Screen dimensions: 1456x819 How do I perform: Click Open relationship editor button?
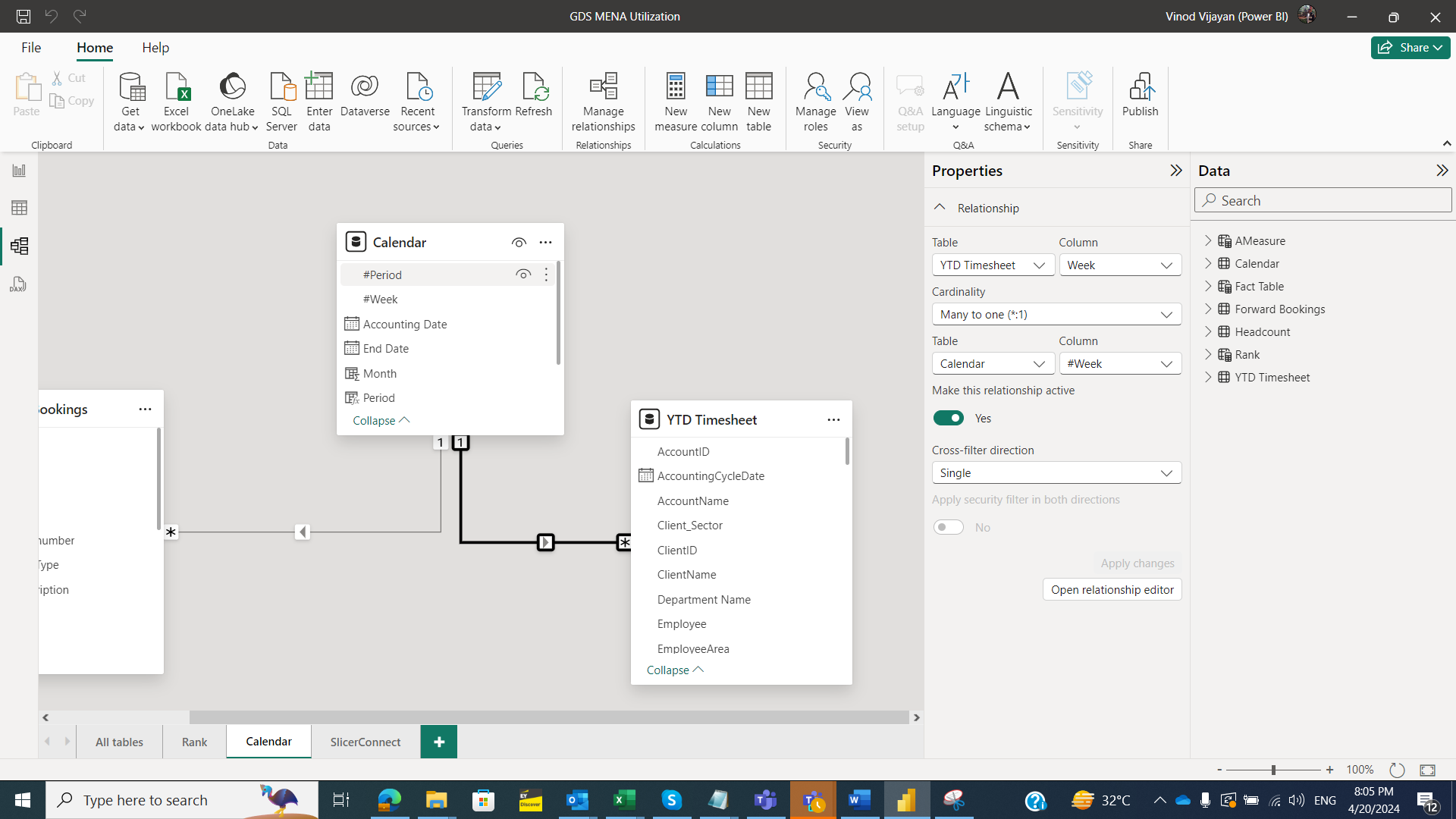click(x=1112, y=589)
